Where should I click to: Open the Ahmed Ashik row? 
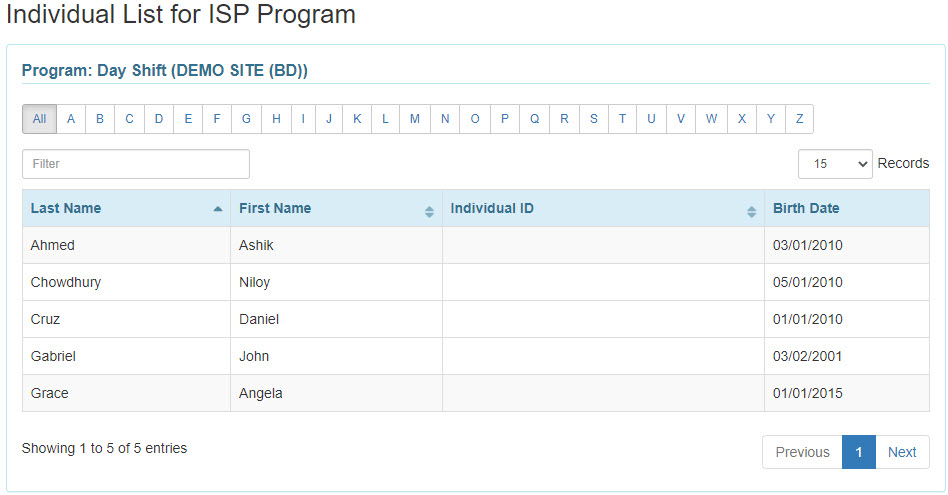pos(476,245)
